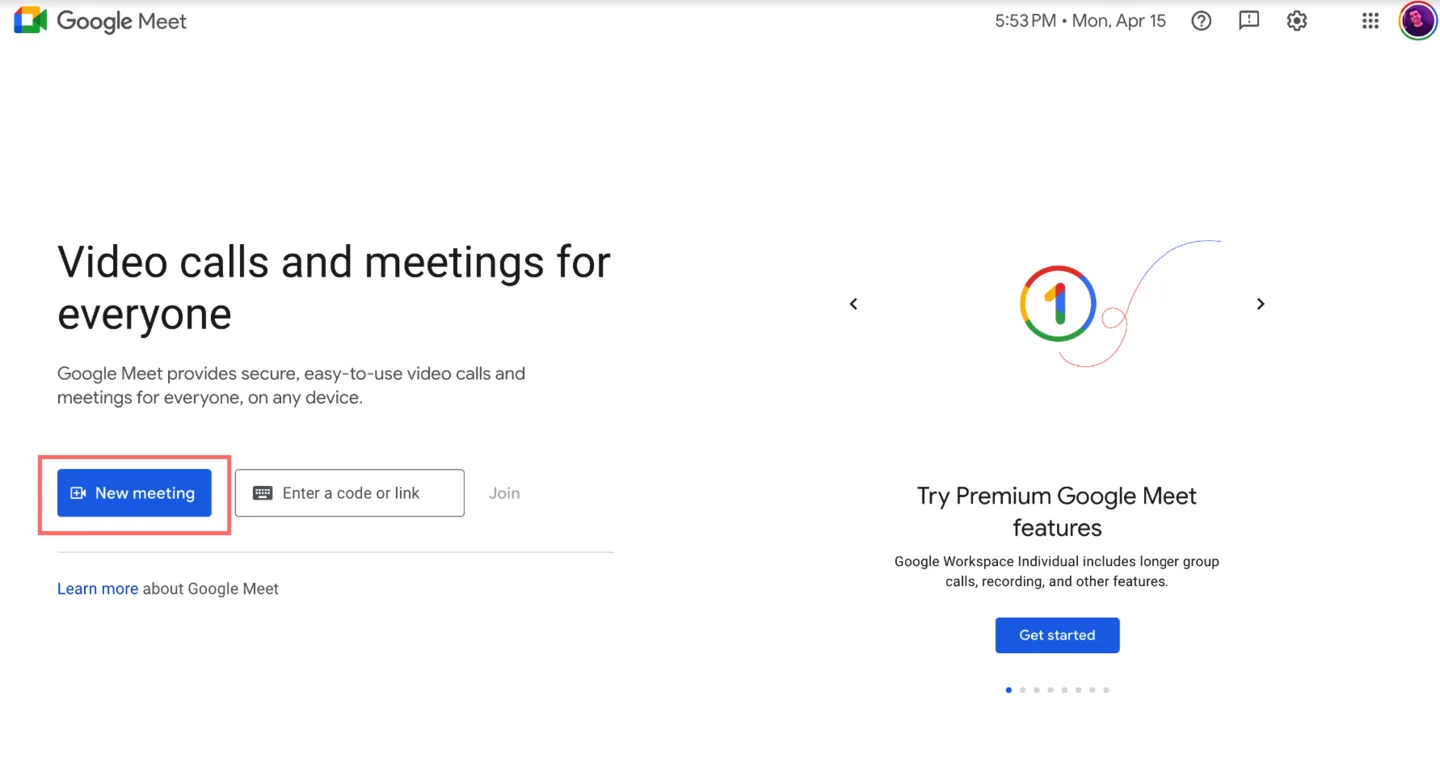Click 'Google Meet provides secure' description text
Screen dimensions: 1440x760
291,385
